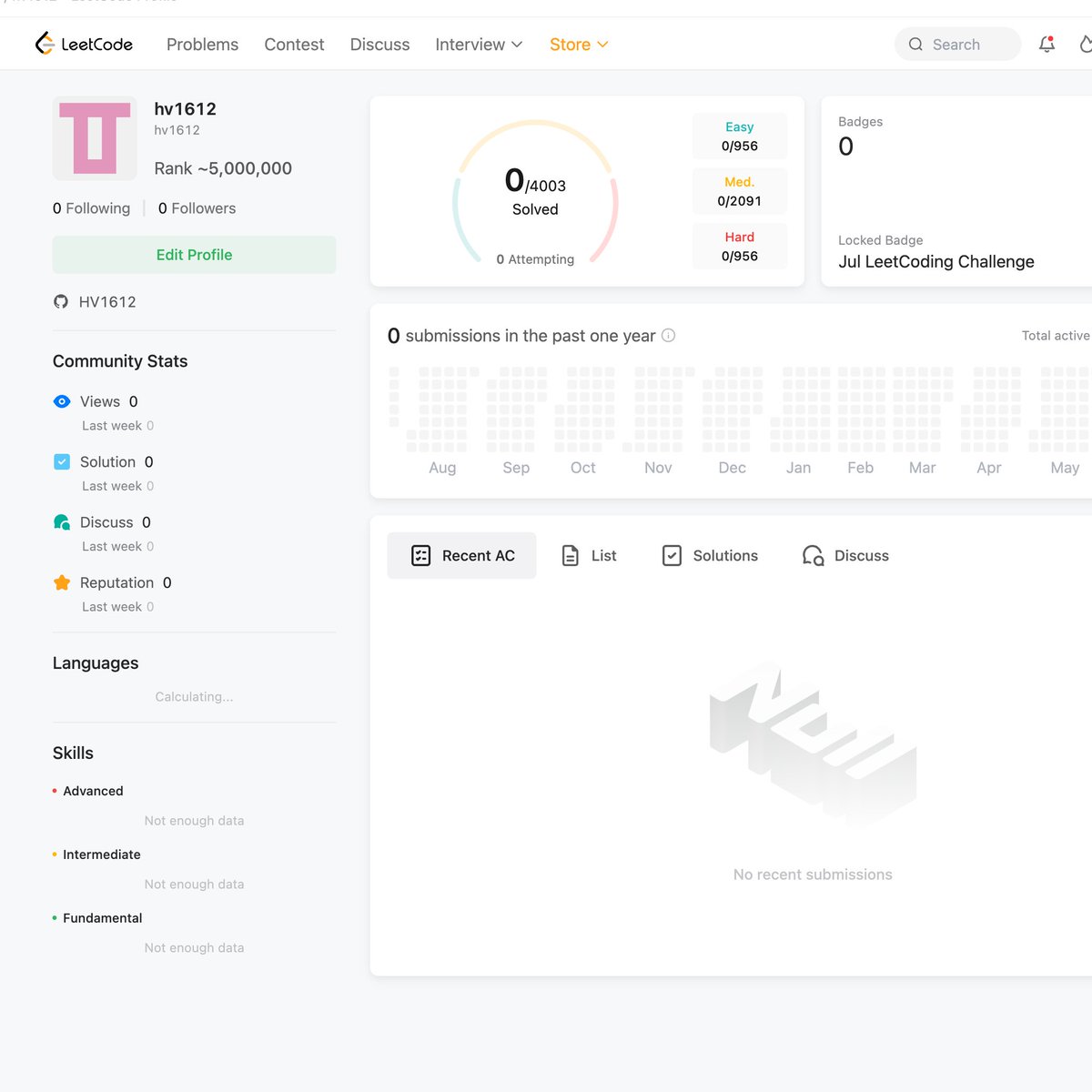Click the Oct month label in heatmap
1092x1092 pixels.
point(582,468)
